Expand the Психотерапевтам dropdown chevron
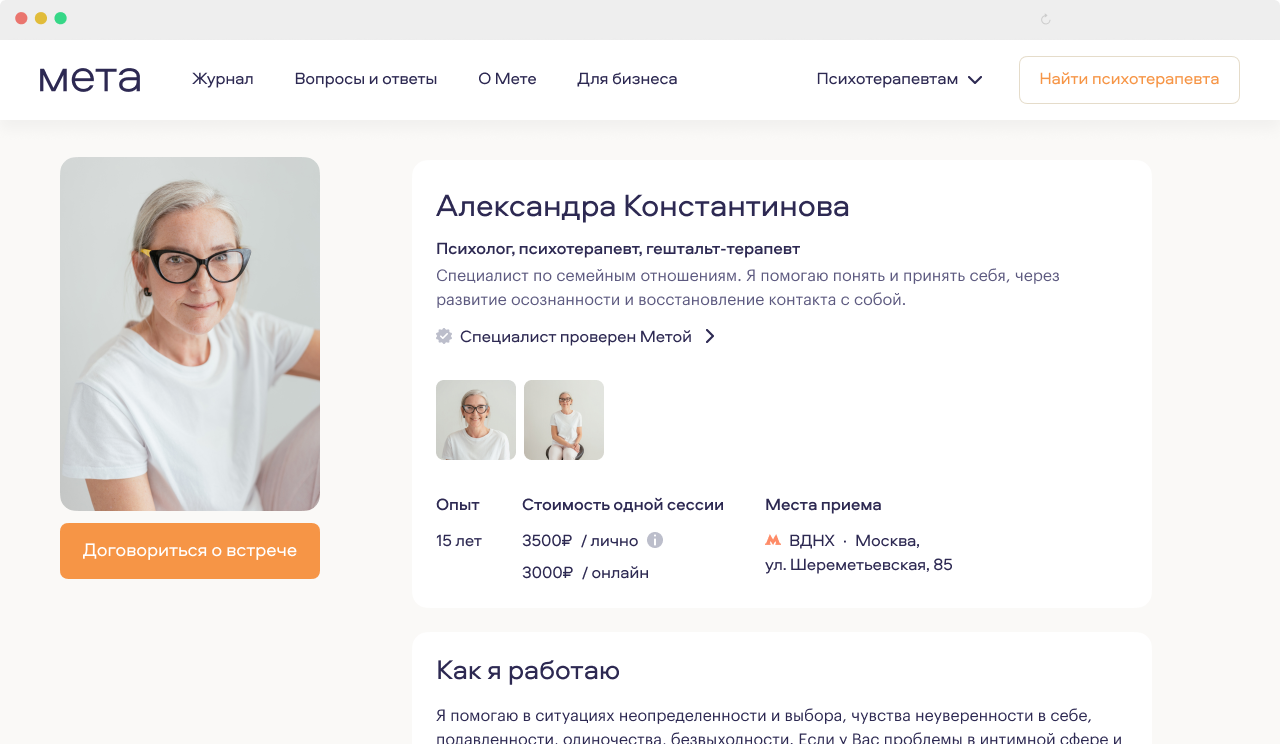The width and height of the screenshot is (1280, 744). pyautogui.click(x=975, y=79)
